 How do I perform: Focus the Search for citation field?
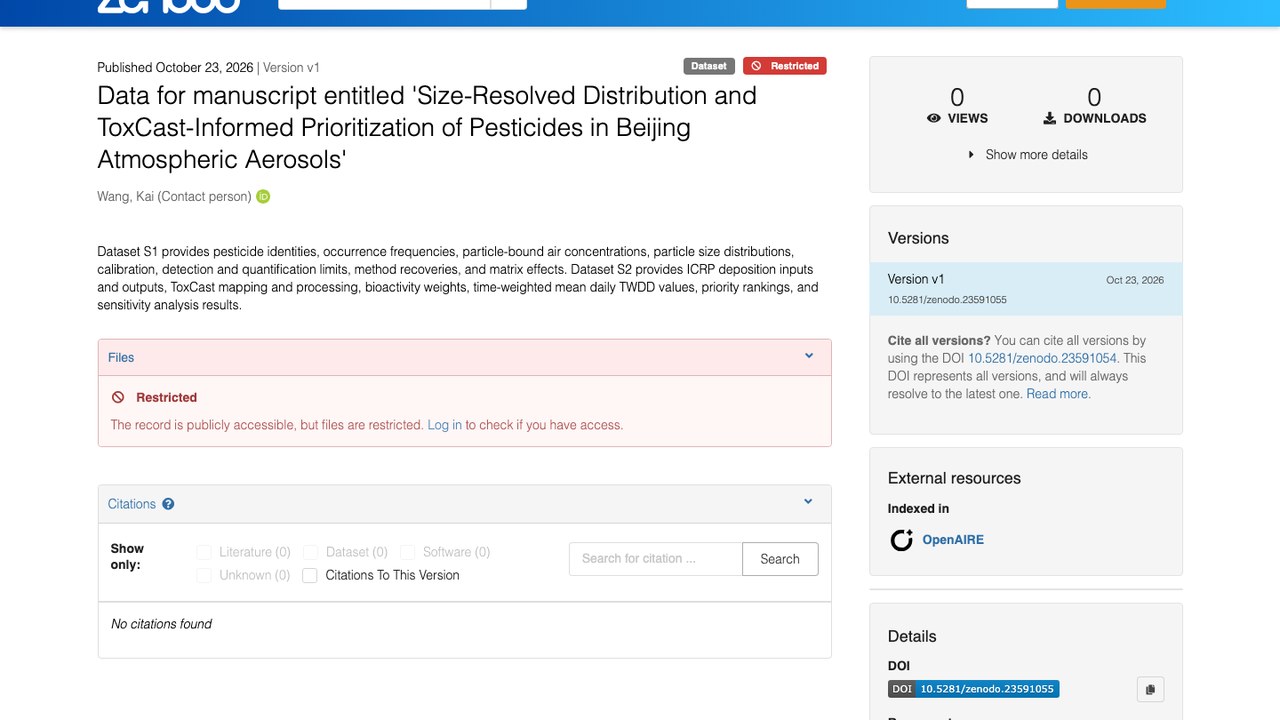point(656,559)
